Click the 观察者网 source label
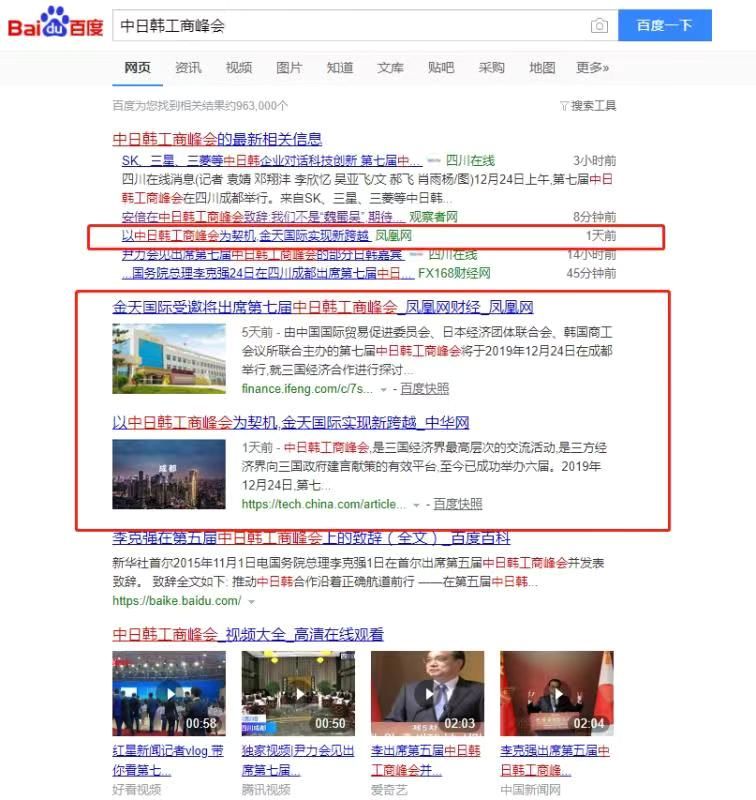756x800 pixels. (433, 217)
